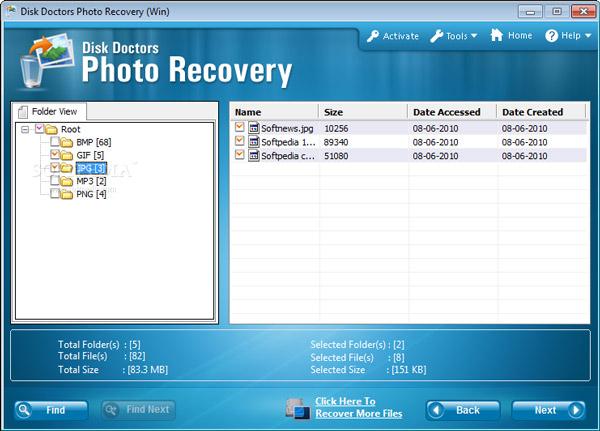Open Click Here To Recover More Files link
The image size is (600, 431).
click(359, 408)
